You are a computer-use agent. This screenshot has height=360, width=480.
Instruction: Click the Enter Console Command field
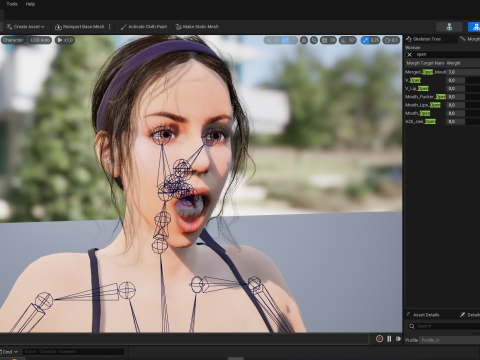74,351
